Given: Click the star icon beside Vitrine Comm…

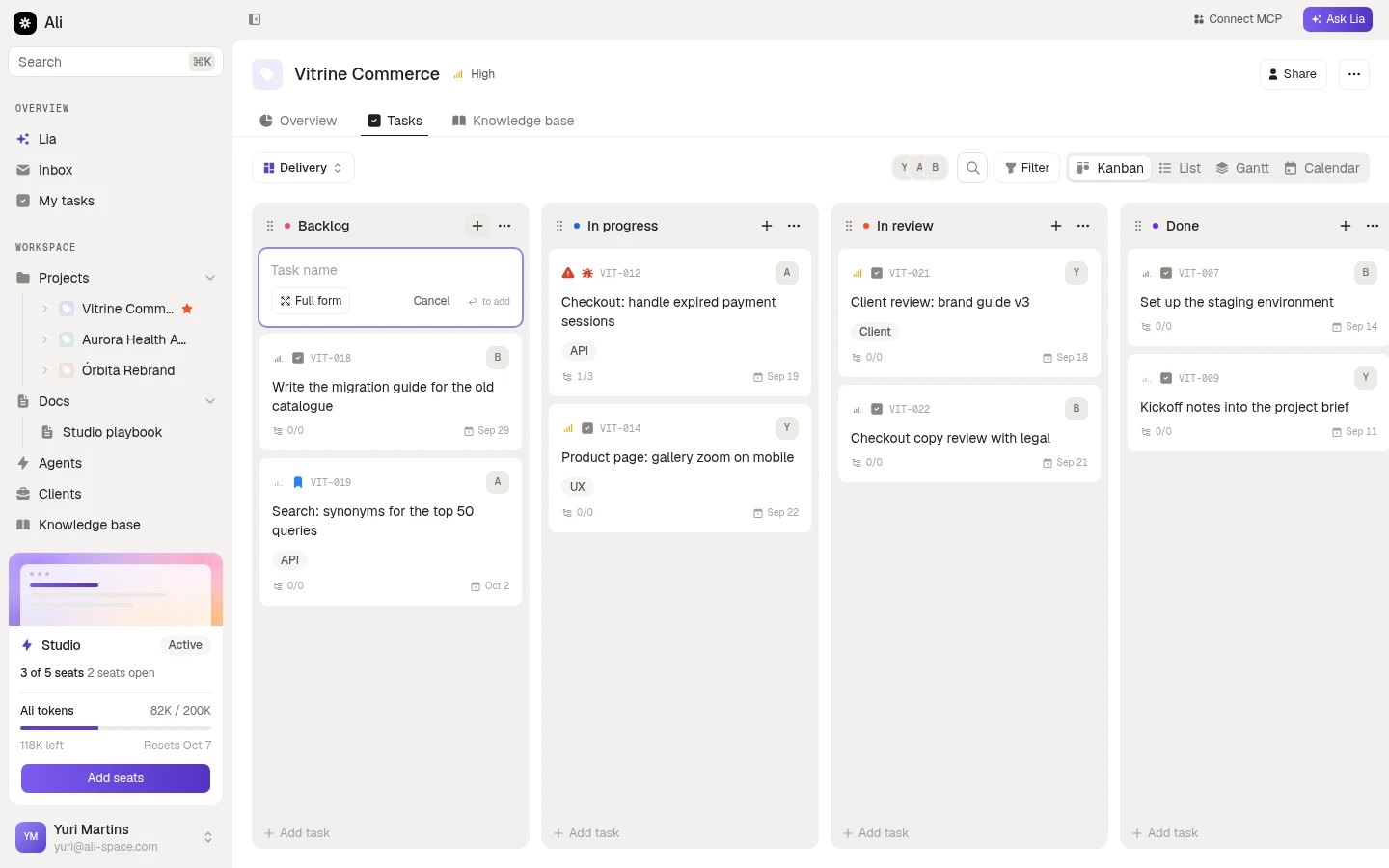Looking at the screenshot, I should tap(188, 309).
